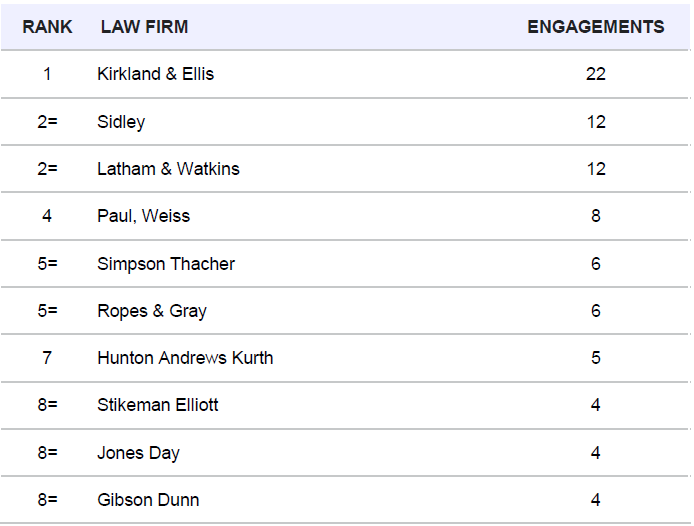The image size is (694, 526).
Task: Click the Simpson Thacher entry
Action: [x=166, y=264]
